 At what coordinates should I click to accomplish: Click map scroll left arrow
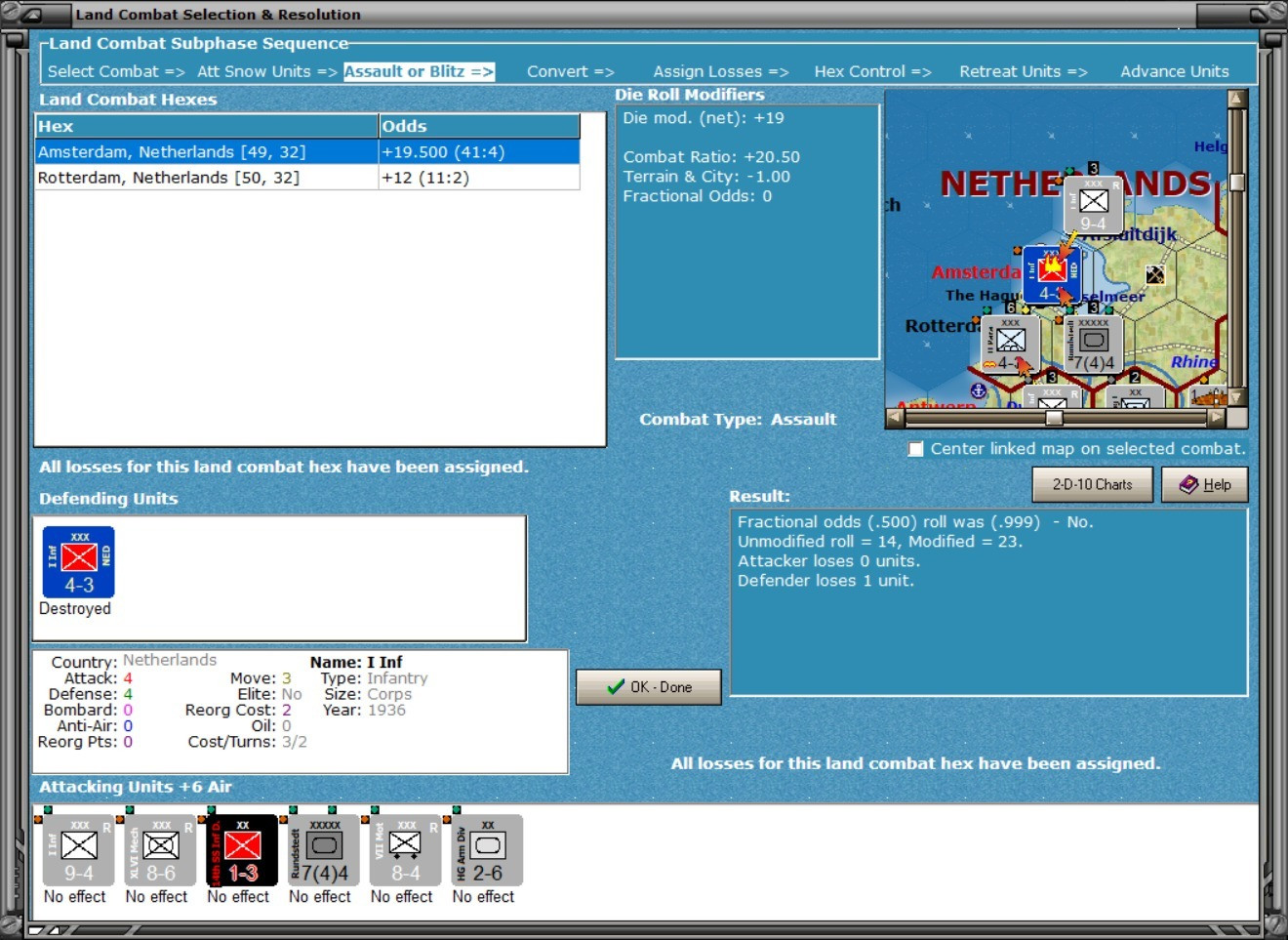tap(895, 418)
